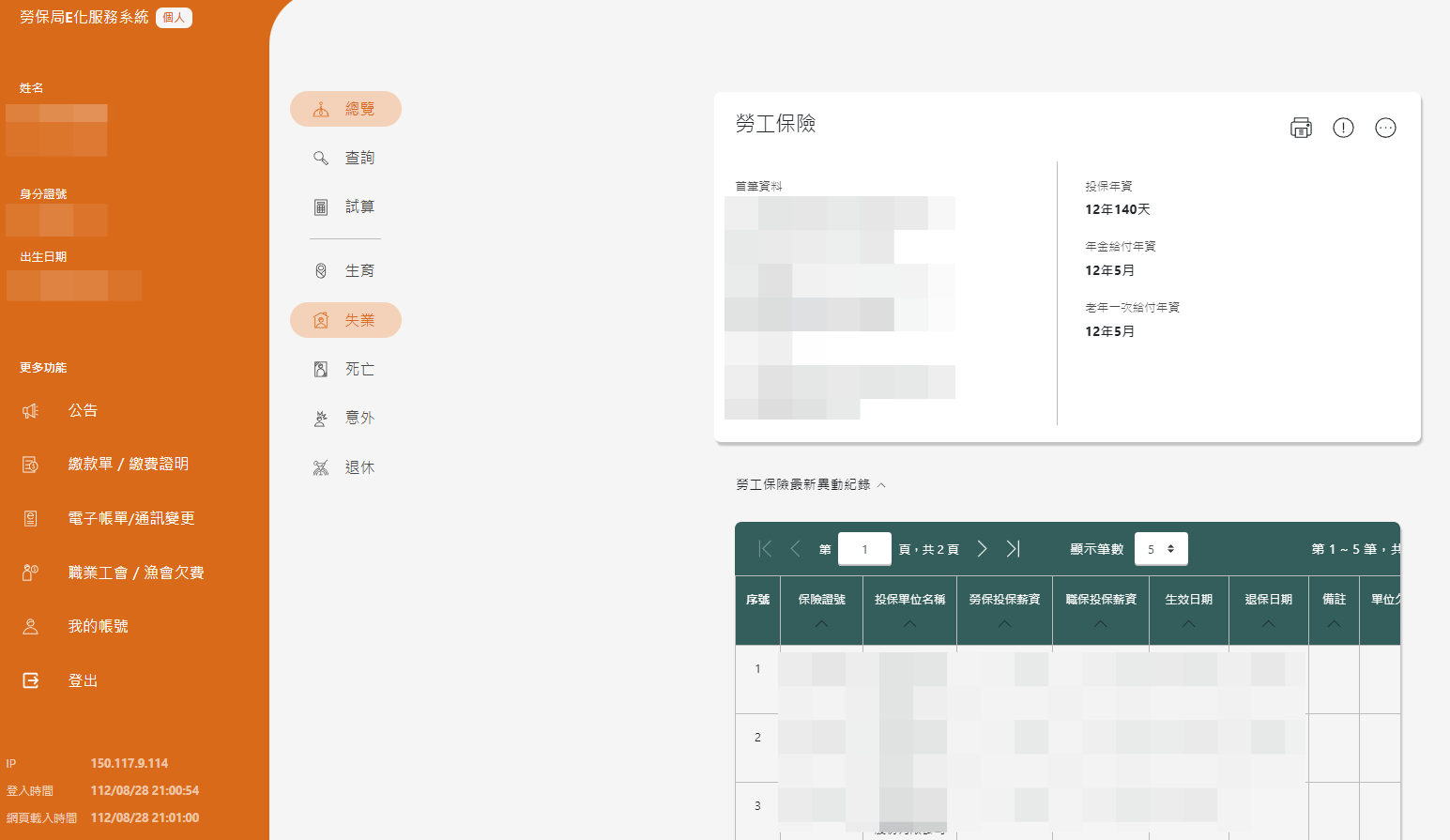This screenshot has width=1450, height=840.
Task: Click the magnifier icon beside 查詢
Action: tap(321, 158)
